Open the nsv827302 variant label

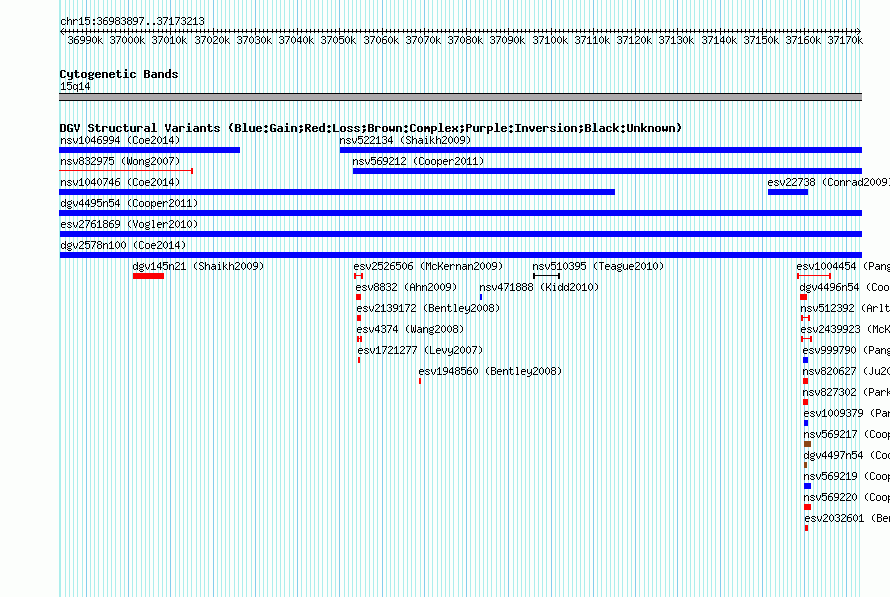point(846,392)
